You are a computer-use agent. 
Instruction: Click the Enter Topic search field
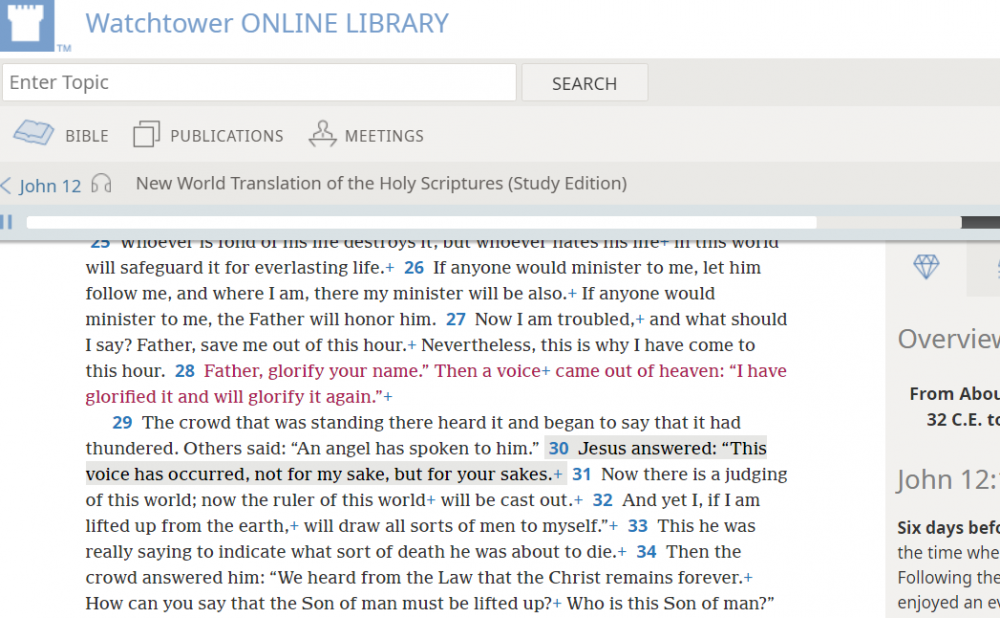point(258,83)
